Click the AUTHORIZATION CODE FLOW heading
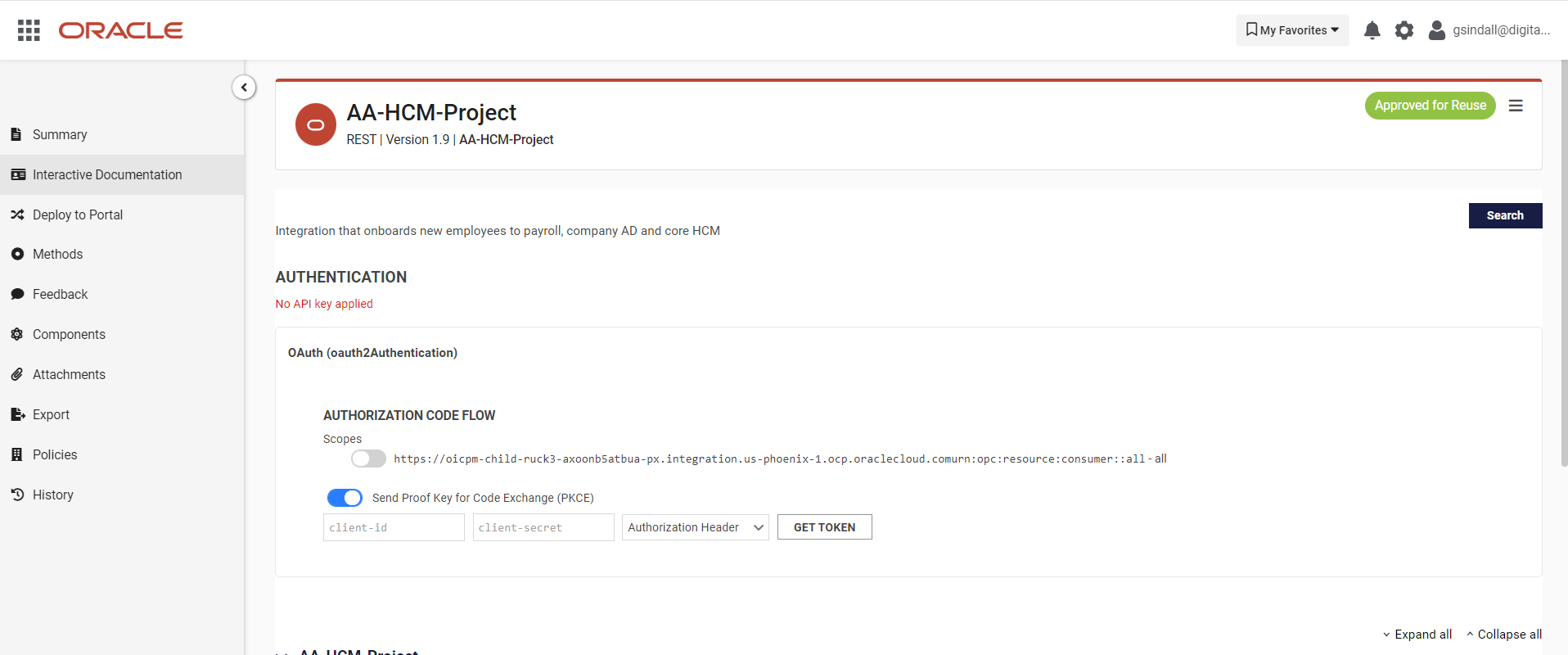This screenshot has width=1568, height=655. [x=409, y=416]
